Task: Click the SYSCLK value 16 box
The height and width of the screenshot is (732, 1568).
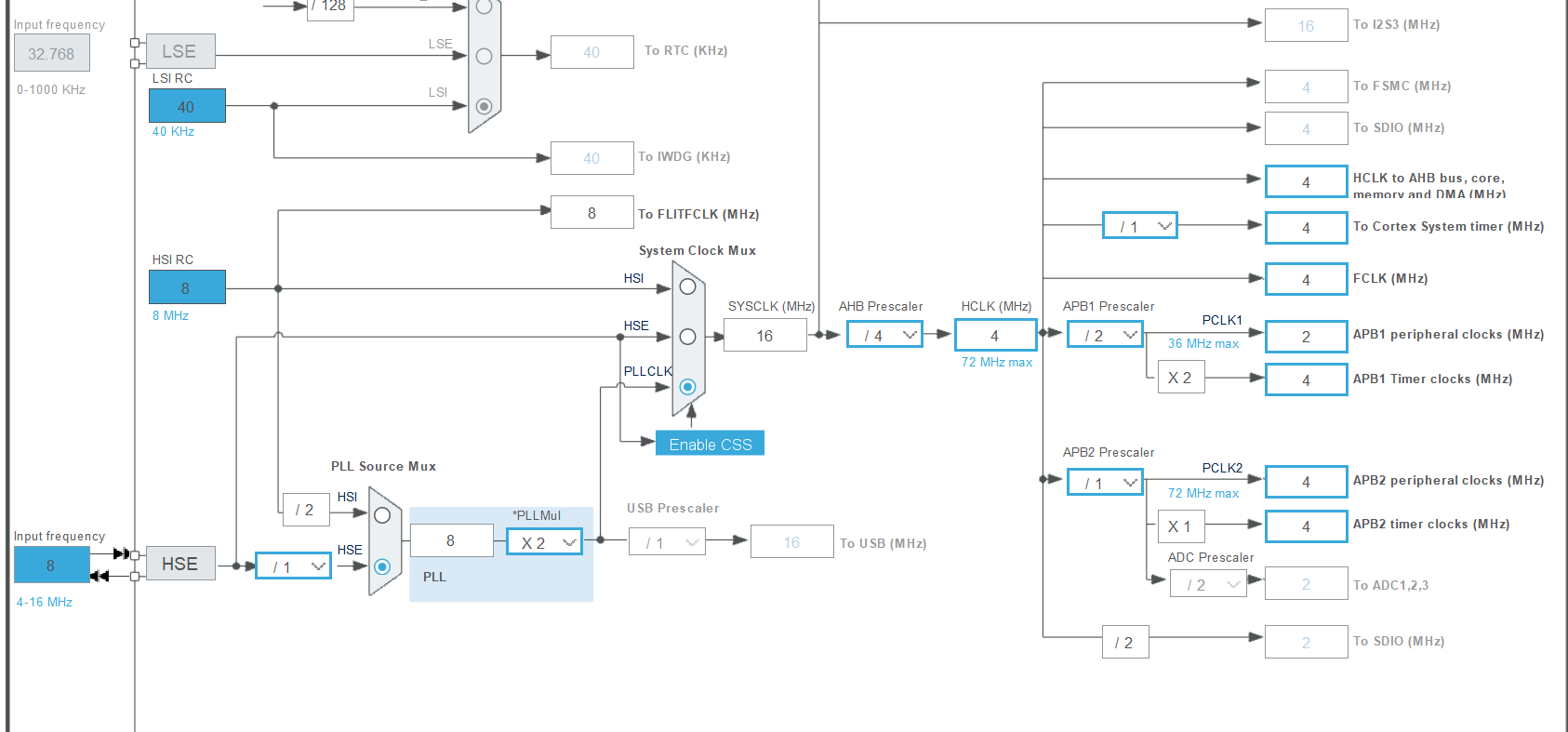Action: coord(764,335)
